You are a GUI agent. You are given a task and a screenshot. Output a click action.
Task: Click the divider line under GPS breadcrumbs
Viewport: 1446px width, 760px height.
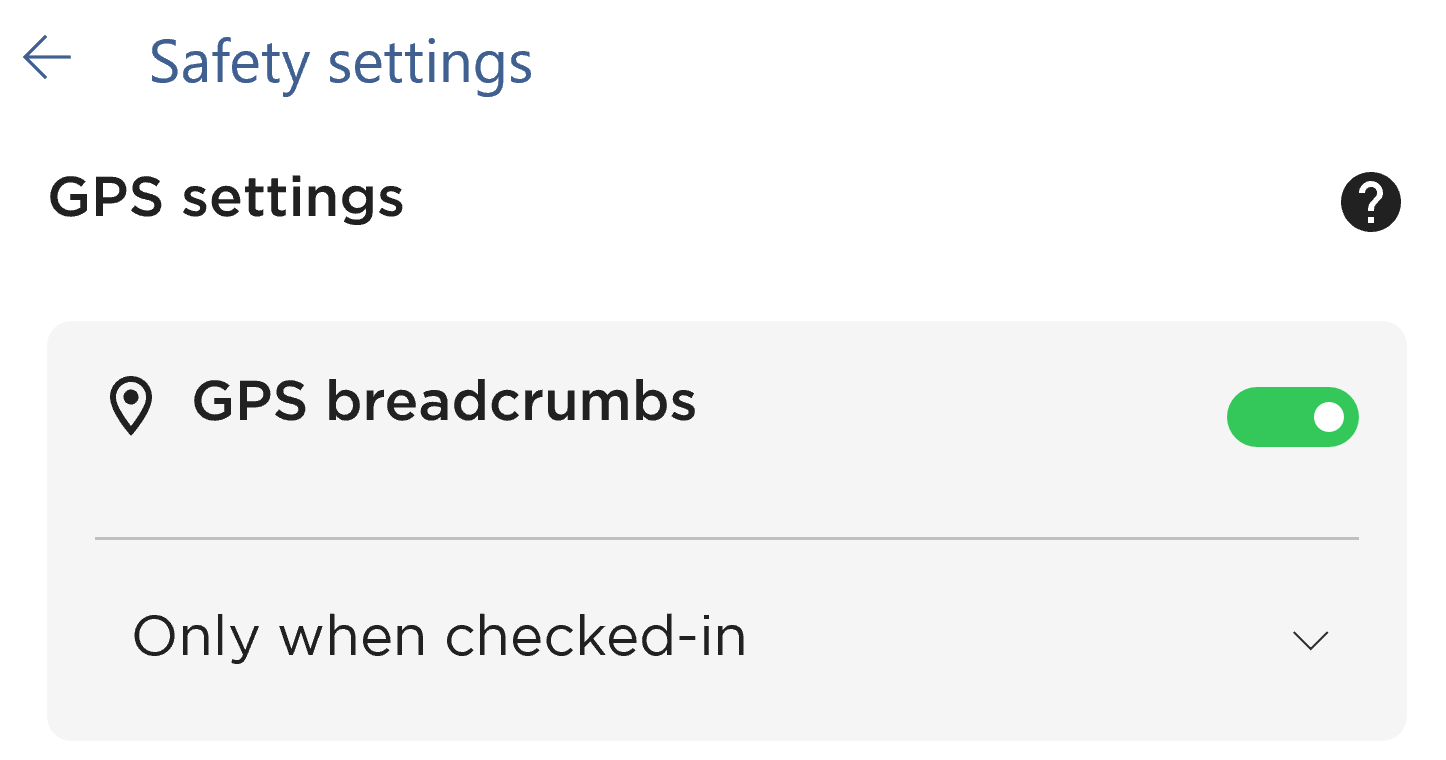(726, 538)
